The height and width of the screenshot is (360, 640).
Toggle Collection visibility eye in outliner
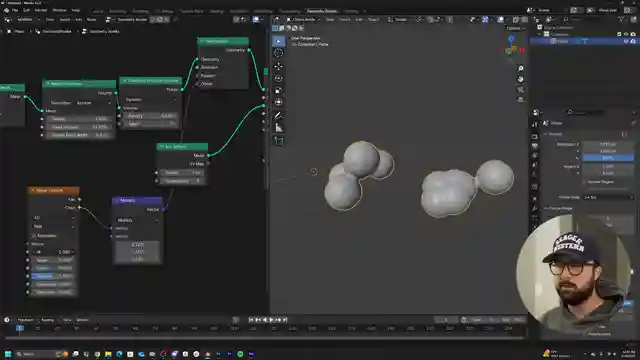(626, 34)
